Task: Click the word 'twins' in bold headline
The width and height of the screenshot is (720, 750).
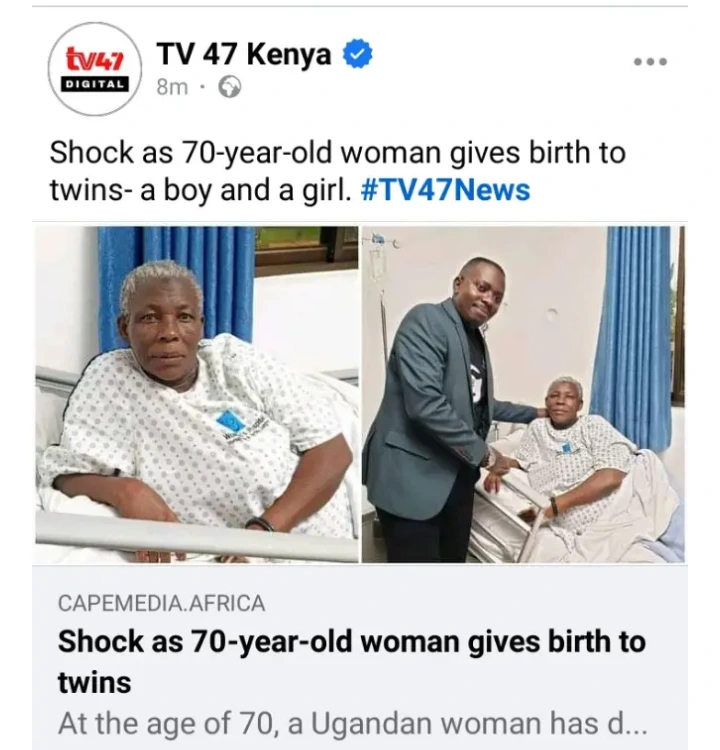Action: (95, 682)
